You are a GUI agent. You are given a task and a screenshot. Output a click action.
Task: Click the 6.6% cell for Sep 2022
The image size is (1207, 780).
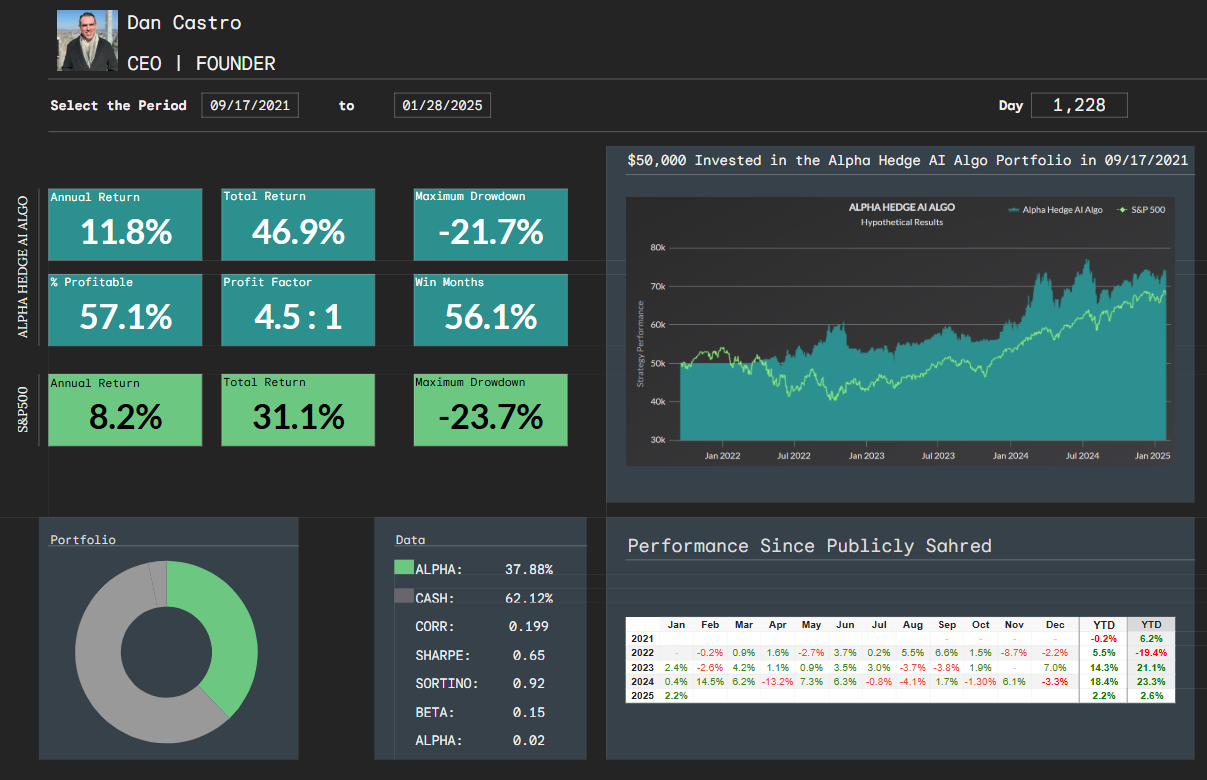(x=946, y=652)
